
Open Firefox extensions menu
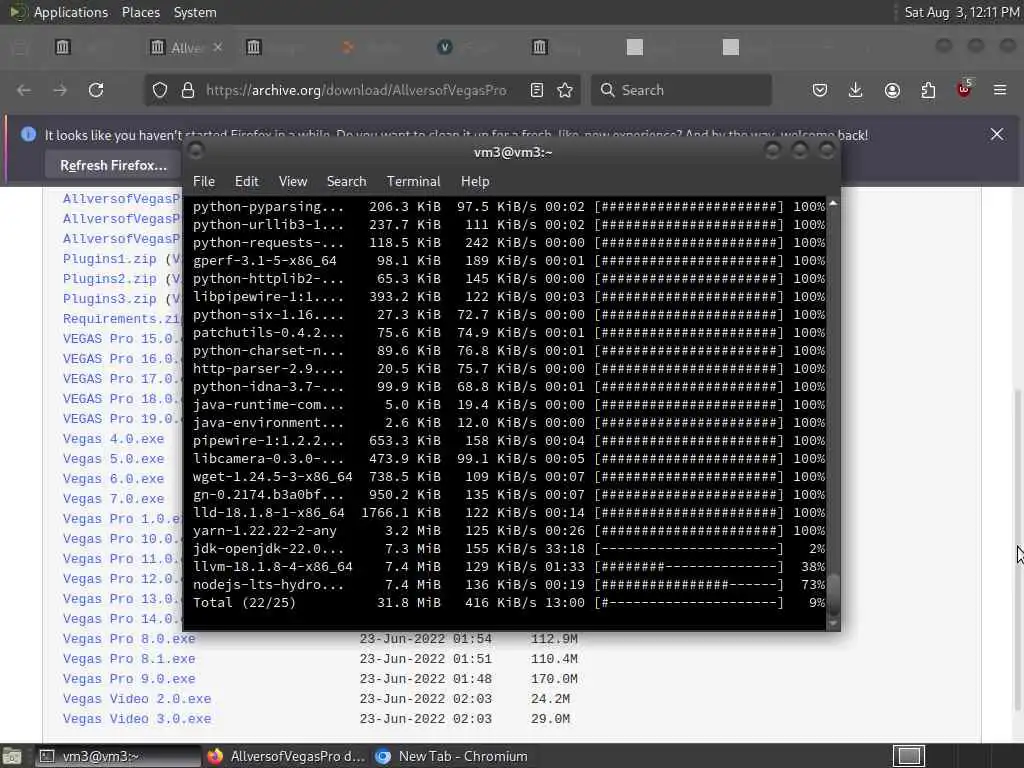pyautogui.click(x=928, y=90)
